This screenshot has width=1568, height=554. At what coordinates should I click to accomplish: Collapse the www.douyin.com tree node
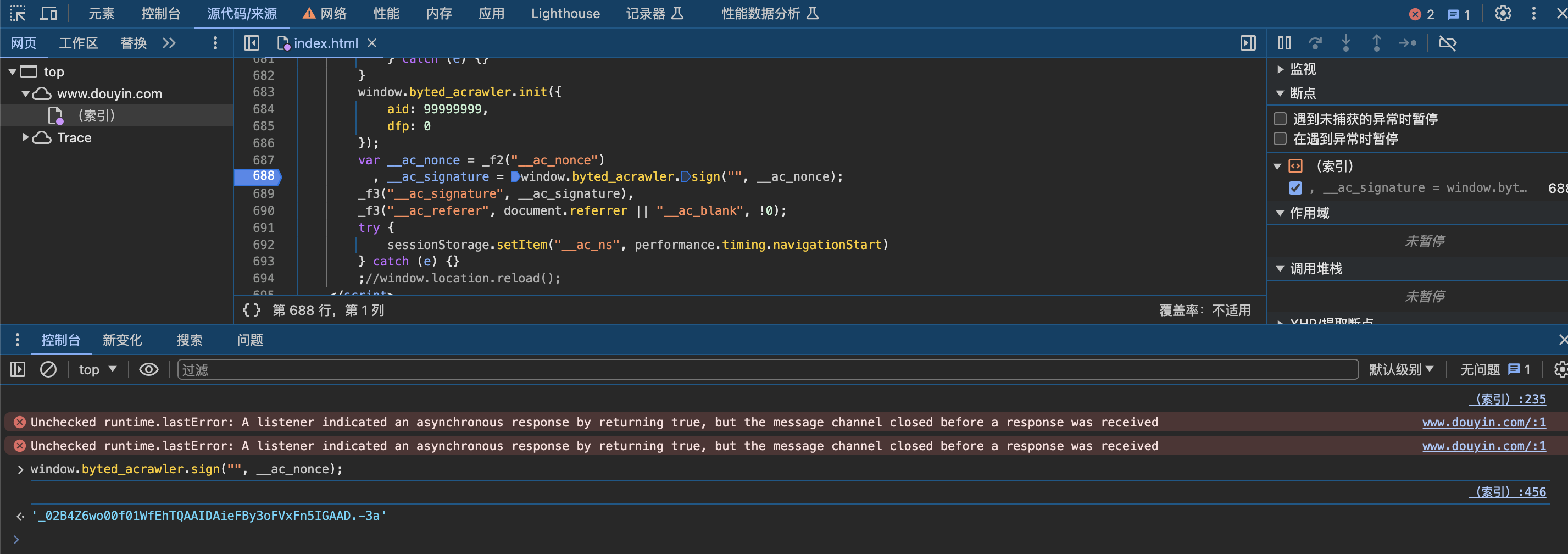click(26, 93)
